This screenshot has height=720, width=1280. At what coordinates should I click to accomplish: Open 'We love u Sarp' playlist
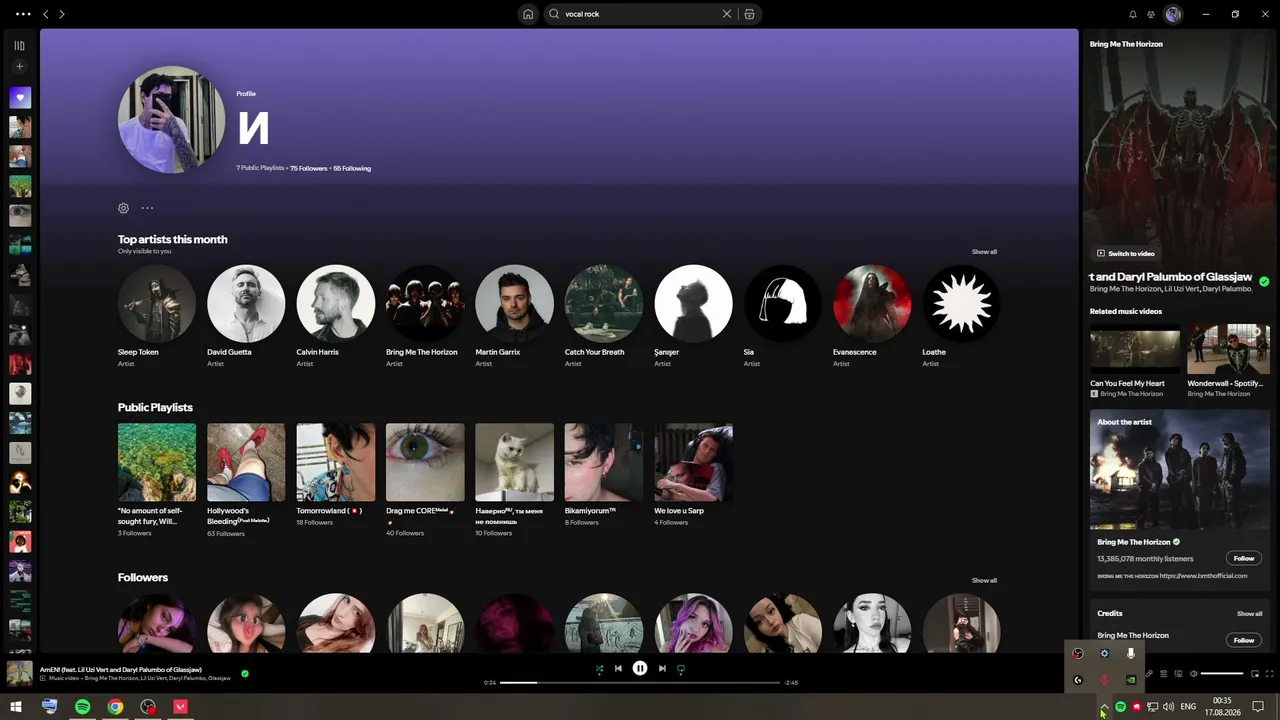tap(693, 462)
